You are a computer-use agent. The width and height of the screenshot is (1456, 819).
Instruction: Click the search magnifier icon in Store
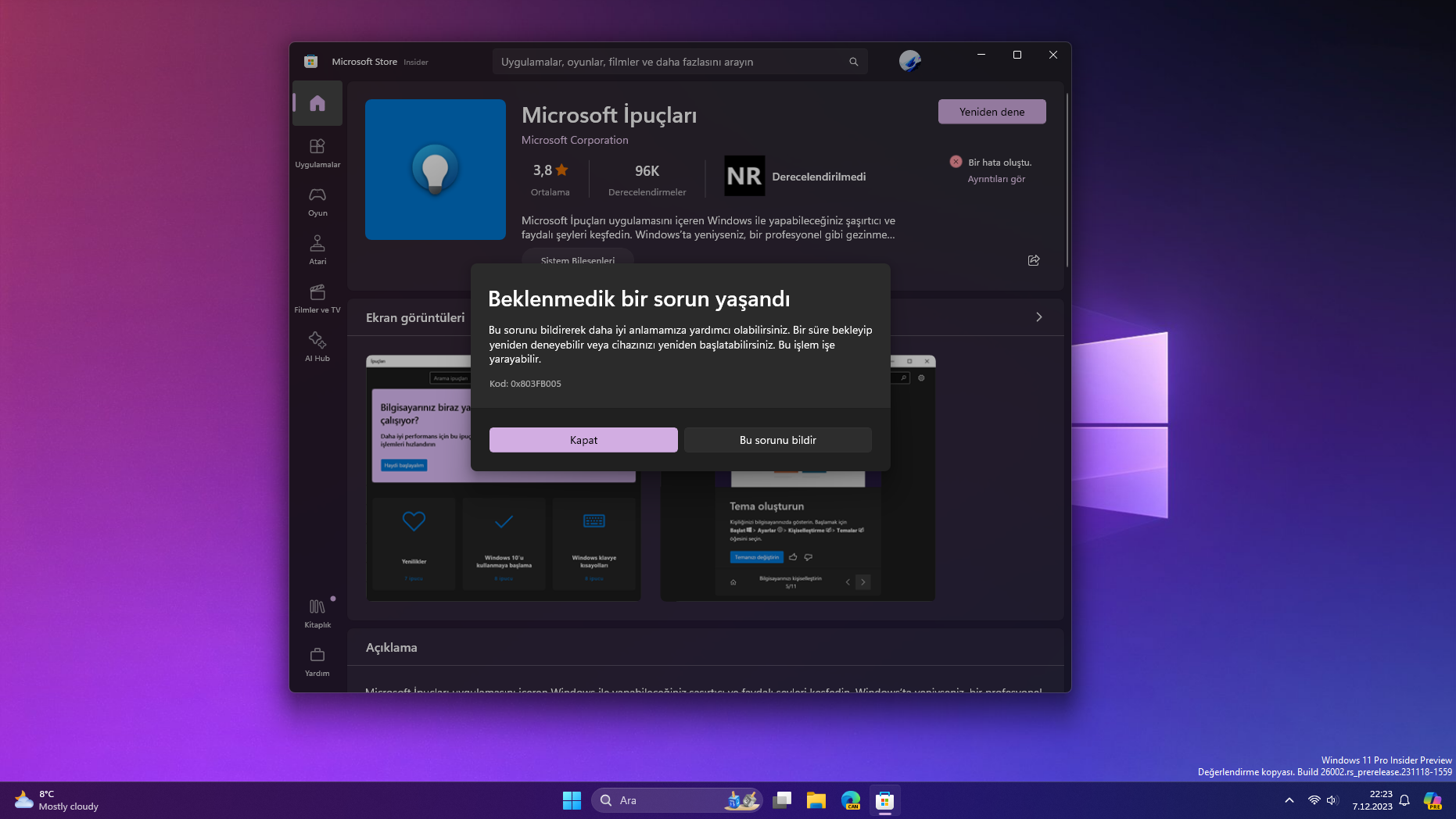854,62
